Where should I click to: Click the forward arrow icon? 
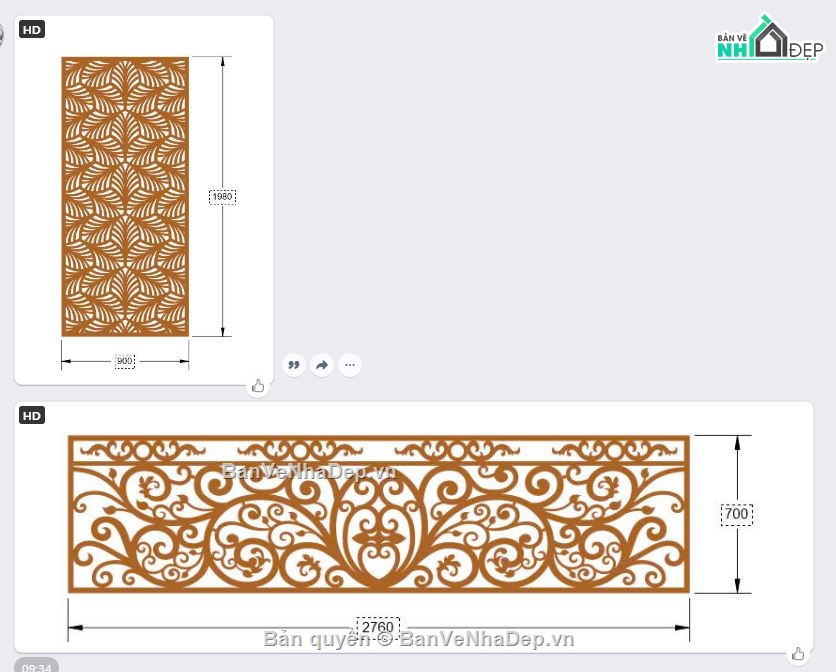click(322, 365)
